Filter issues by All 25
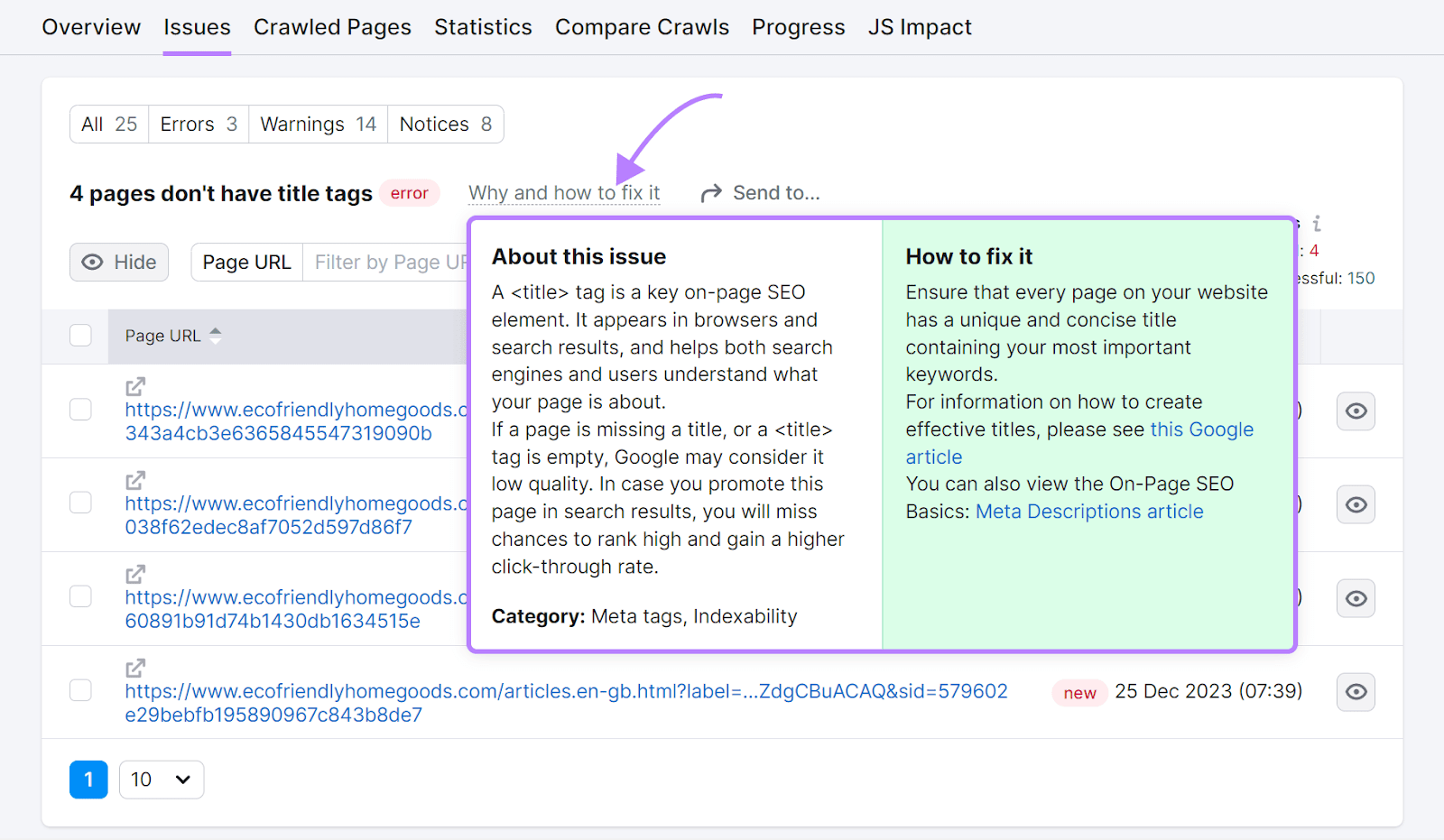 [109, 125]
